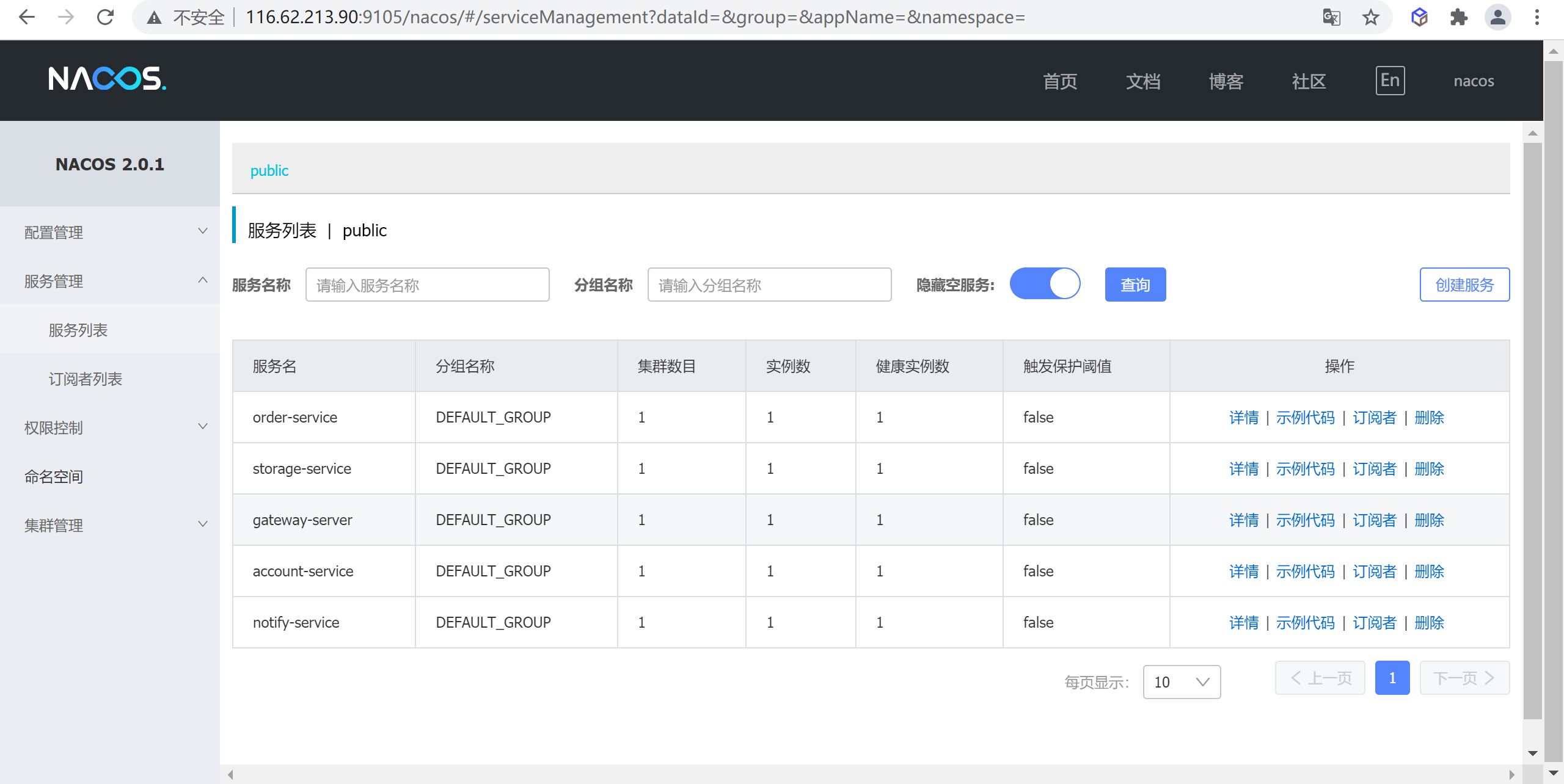Click the inner content vertical scrollbar
The image size is (1564, 784).
pyautogui.click(x=1532, y=431)
